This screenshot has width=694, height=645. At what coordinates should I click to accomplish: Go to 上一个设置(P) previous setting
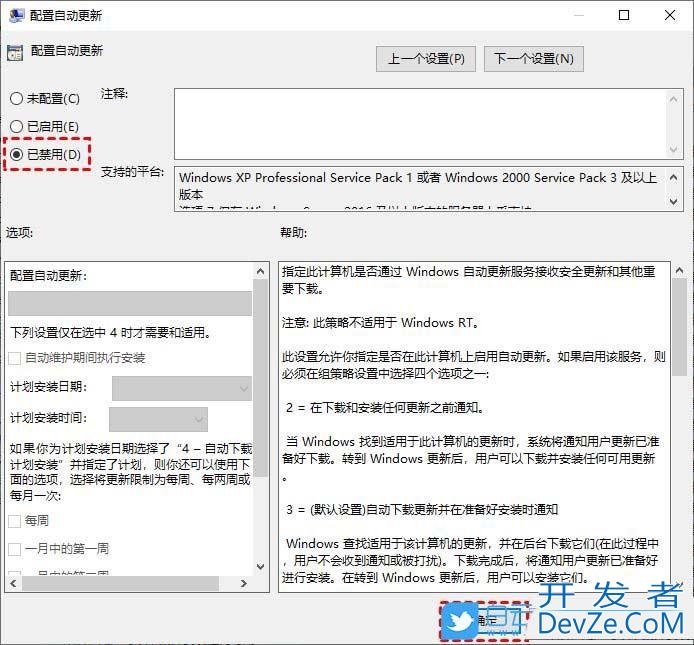426,59
